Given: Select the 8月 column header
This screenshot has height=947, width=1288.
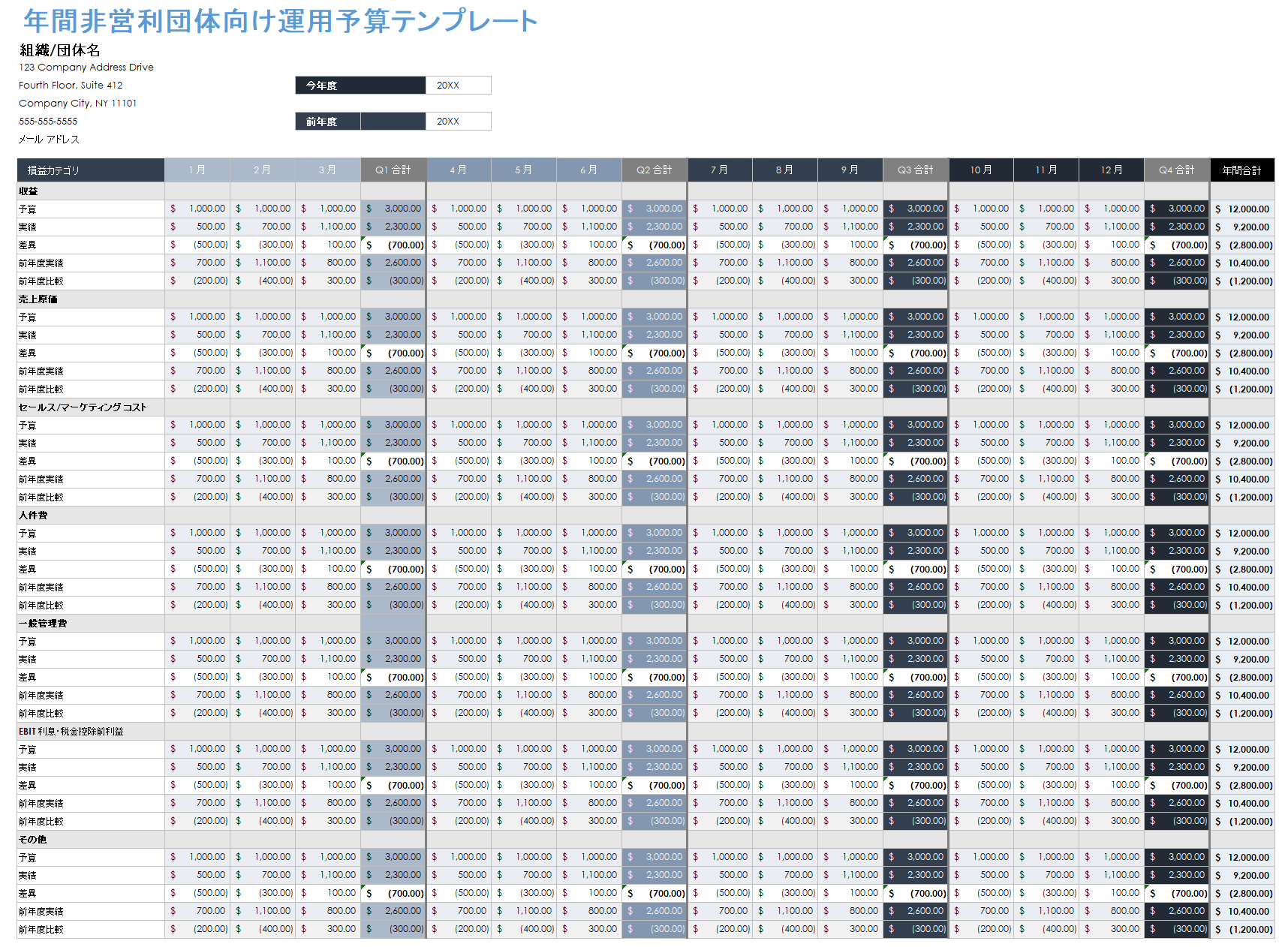Looking at the screenshot, I should coord(785,170).
